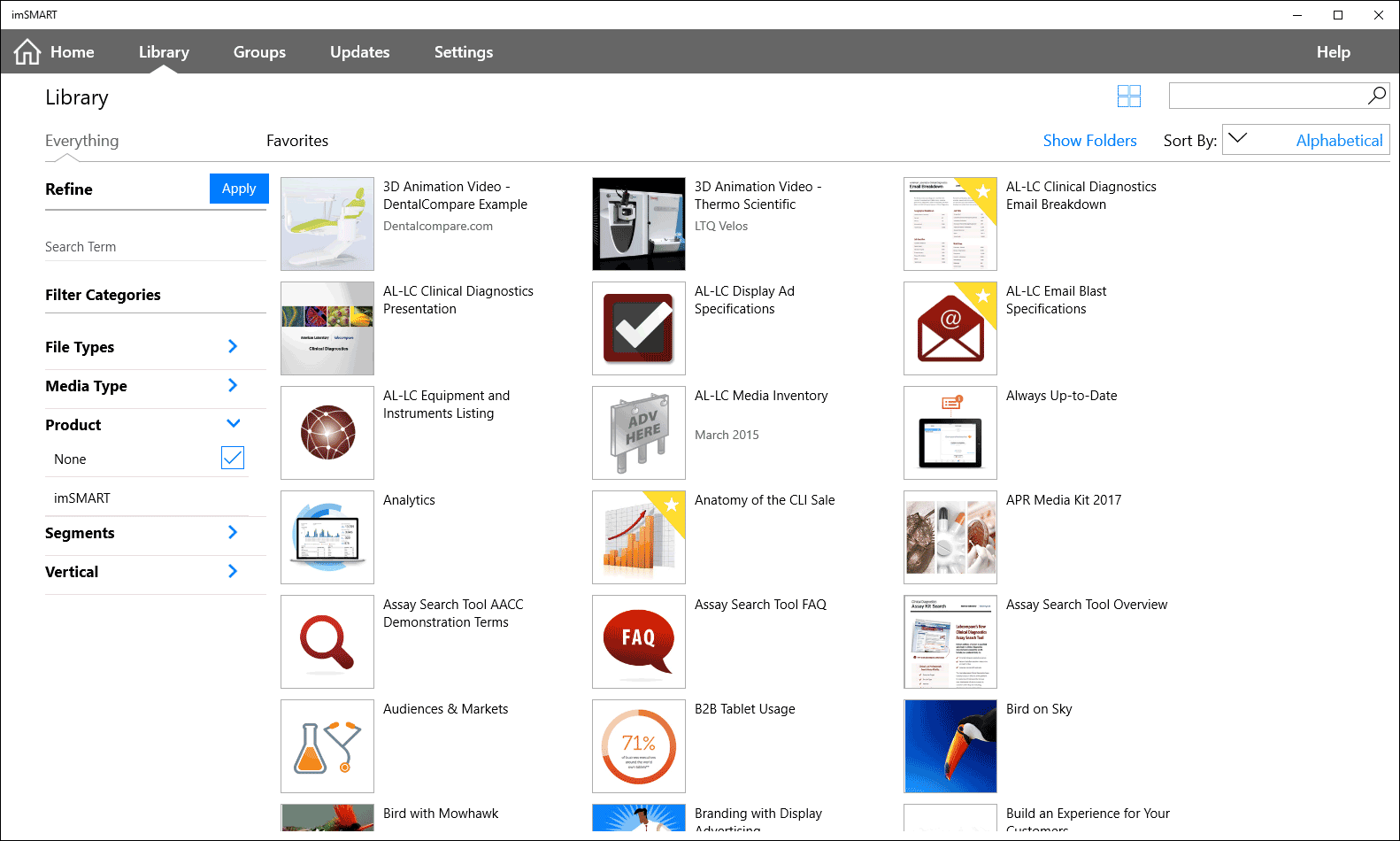Open Assay Search Tool FAQ bubble icon
The image size is (1400, 841).
click(639, 642)
